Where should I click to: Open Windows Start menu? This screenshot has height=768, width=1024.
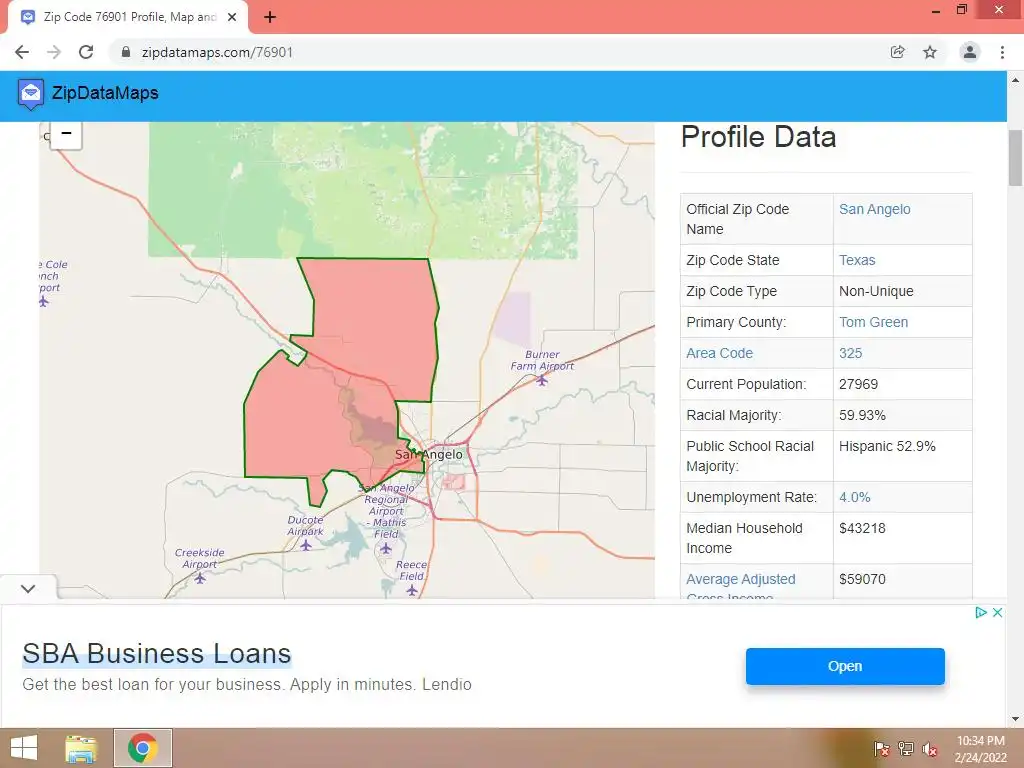24,748
